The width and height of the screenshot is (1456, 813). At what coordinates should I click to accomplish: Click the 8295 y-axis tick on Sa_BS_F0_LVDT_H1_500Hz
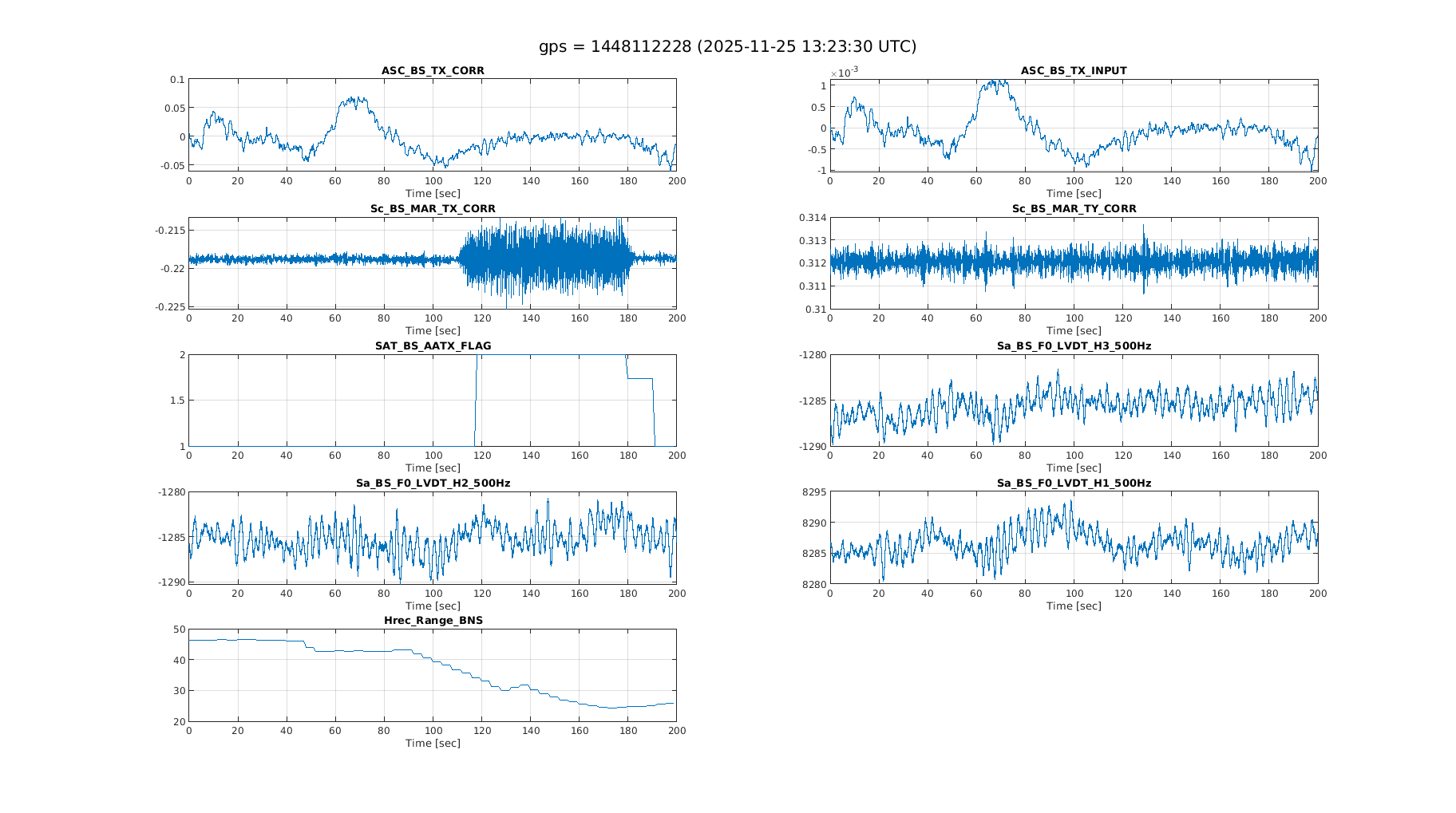814,492
